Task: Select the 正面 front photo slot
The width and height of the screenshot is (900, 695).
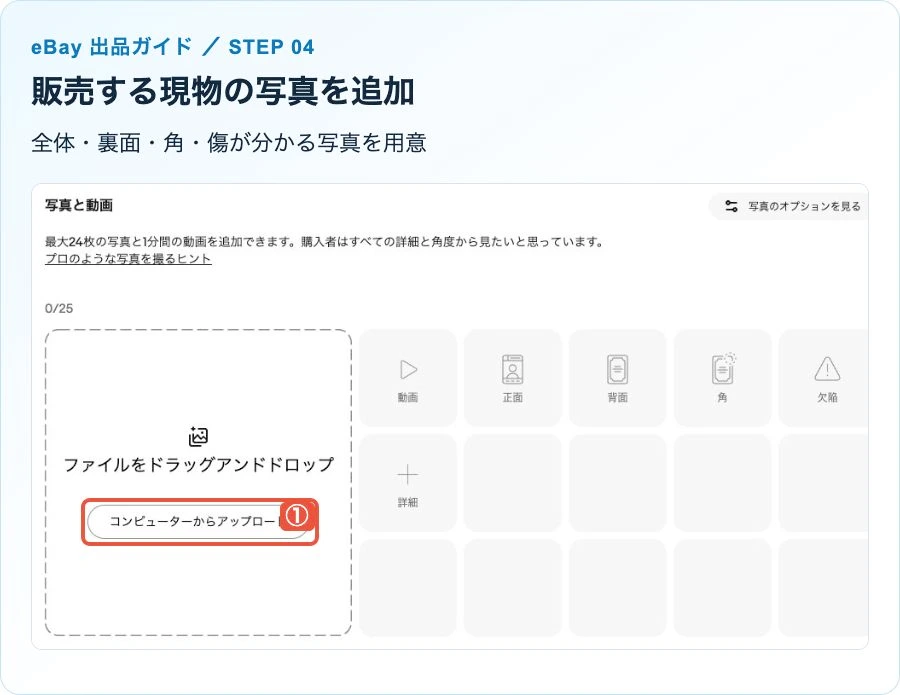Action: pos(513,378)
